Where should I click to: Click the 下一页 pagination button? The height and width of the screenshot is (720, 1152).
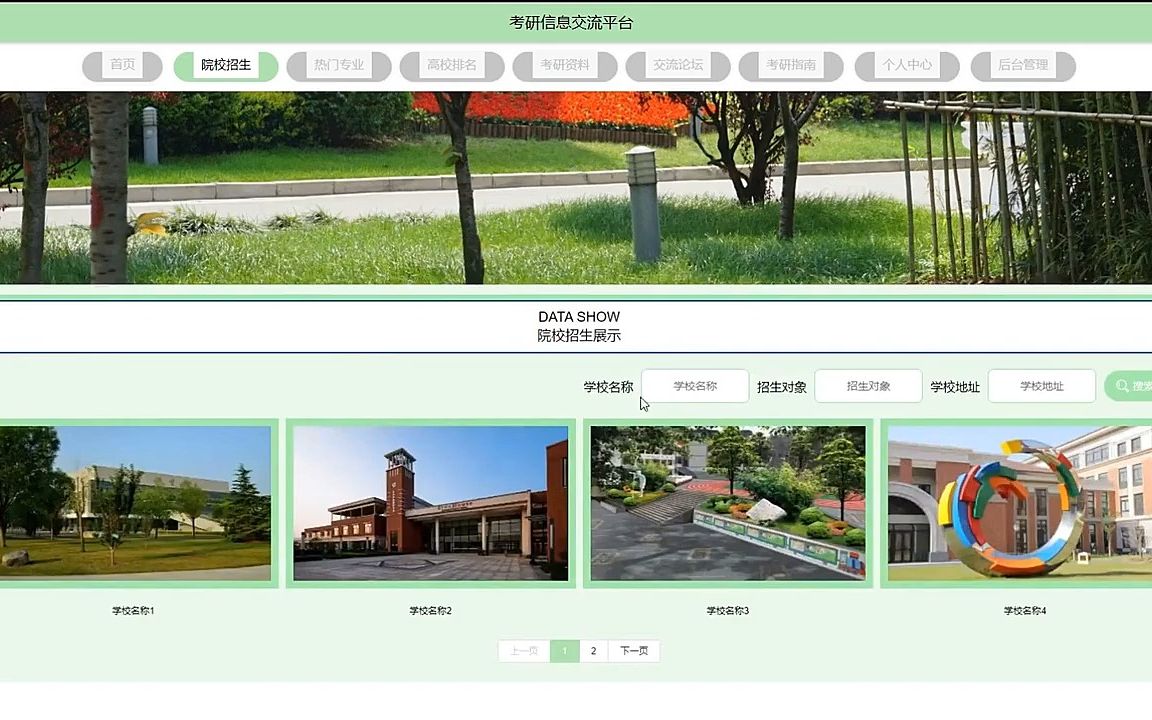click(x=634, y=650)
